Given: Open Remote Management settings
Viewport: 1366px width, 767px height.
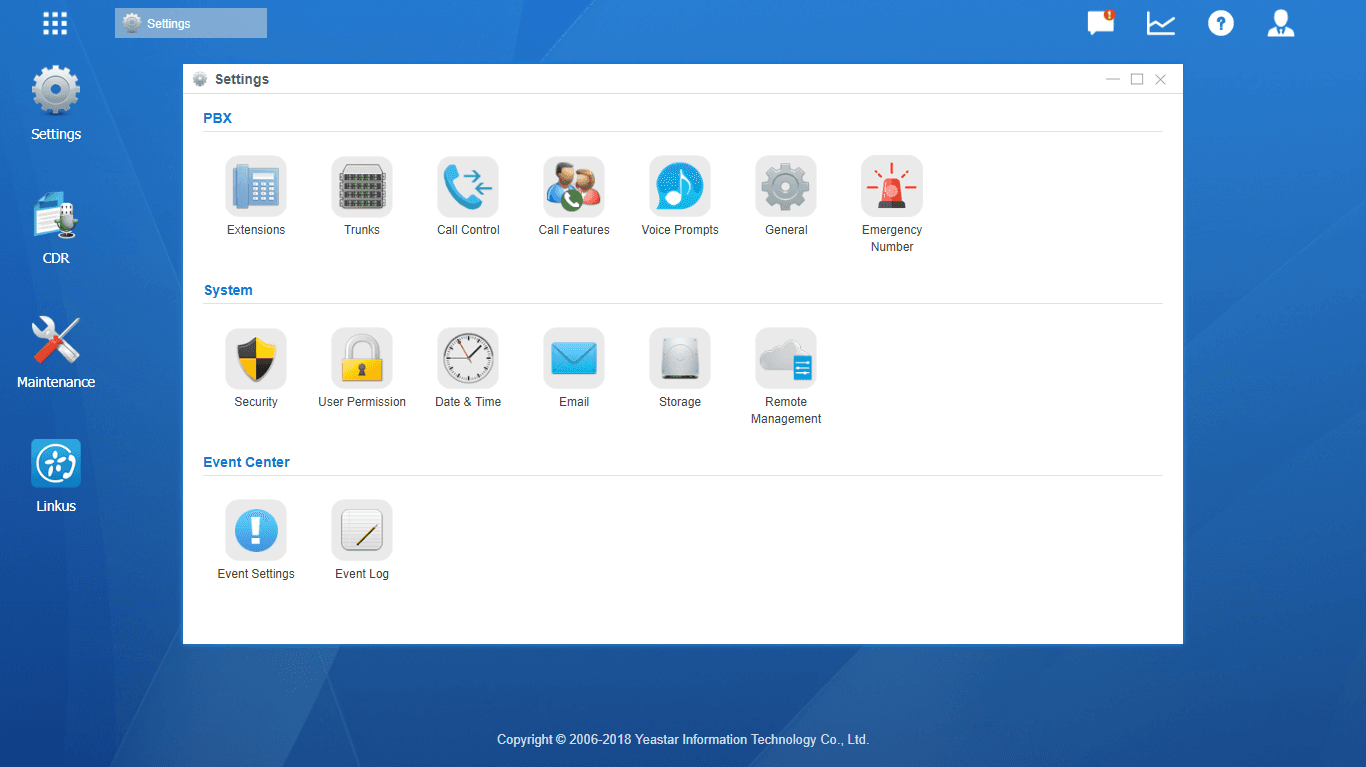Looking at the screenshot, I should pyautogui.click(x=786, y=368).
